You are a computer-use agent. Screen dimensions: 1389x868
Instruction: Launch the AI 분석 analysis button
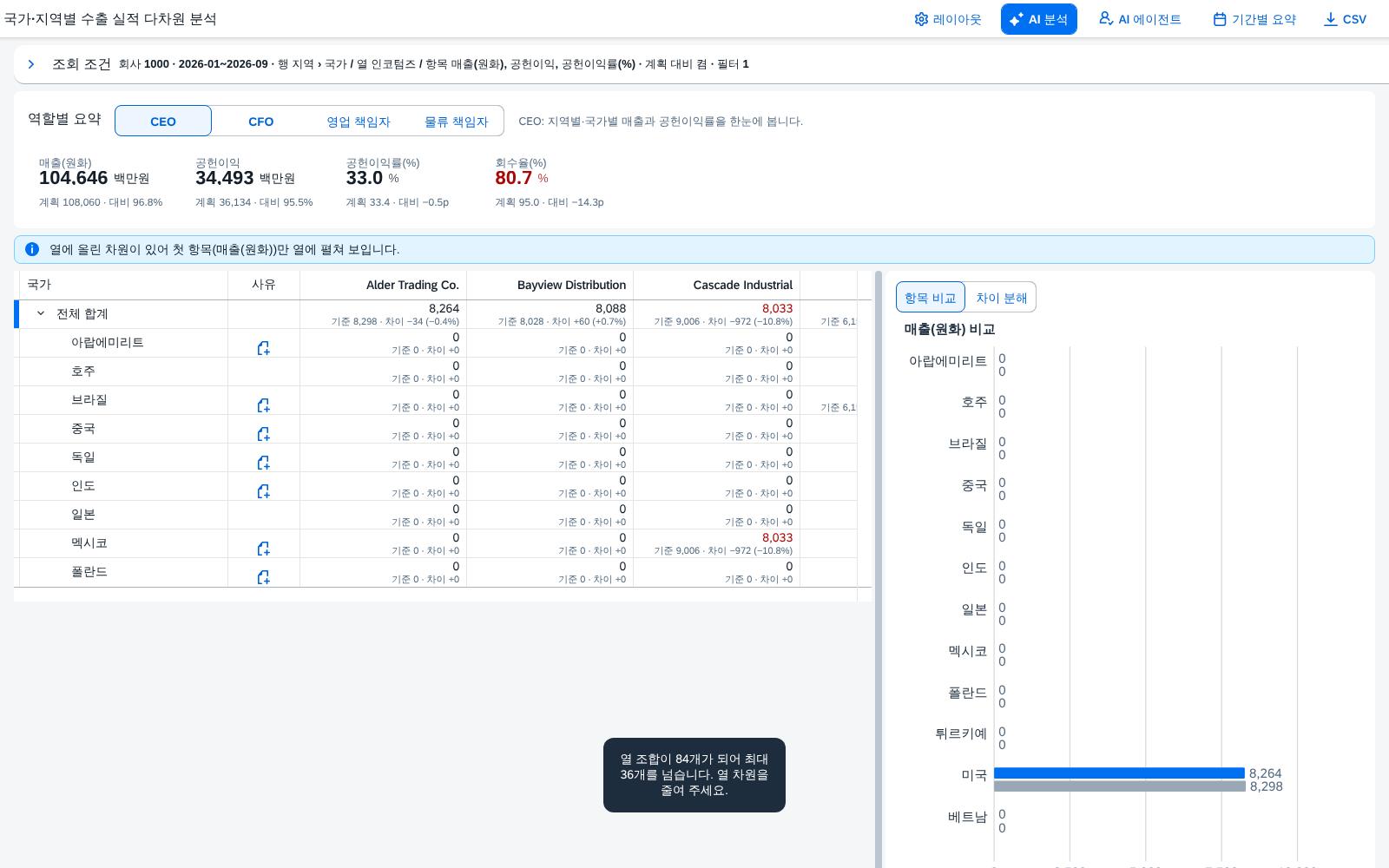1038,19
